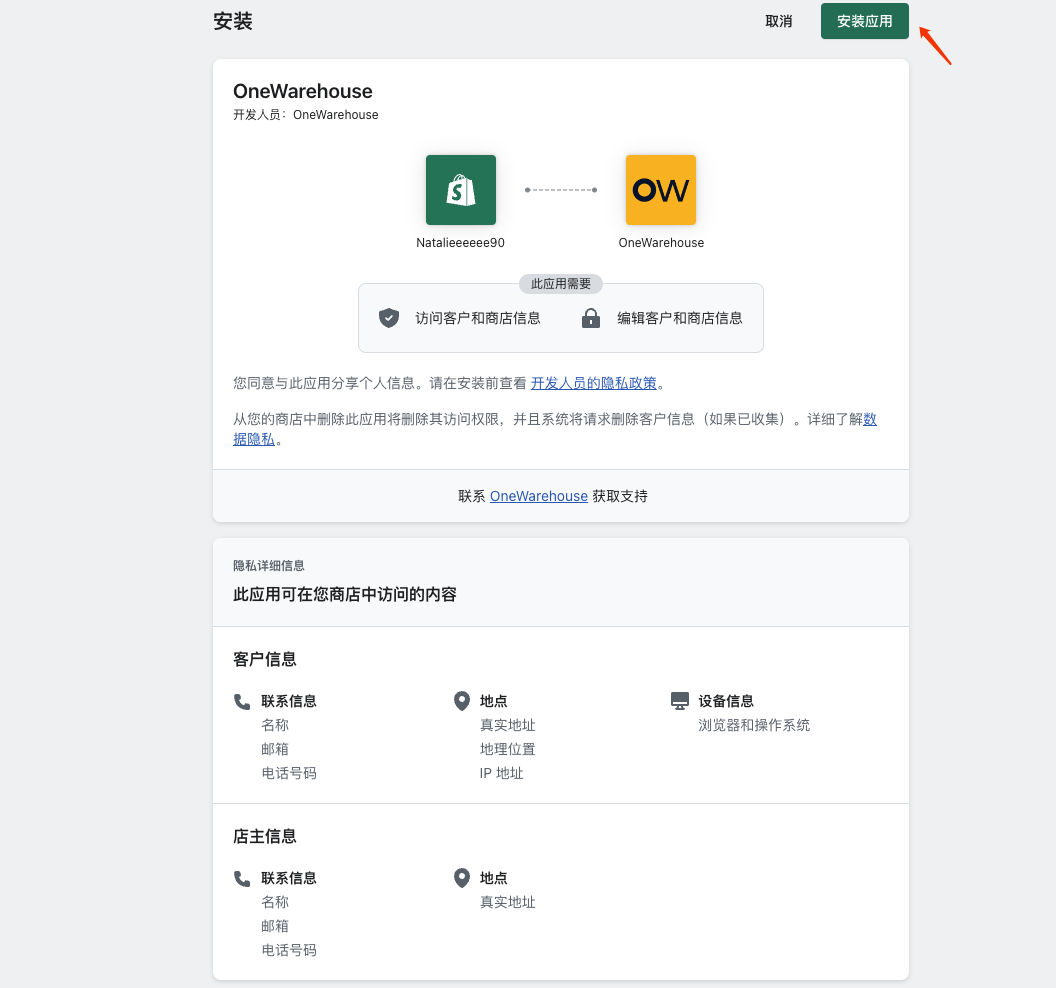
Task: Click the Shopify bag store icon
Action: [461, 190]
